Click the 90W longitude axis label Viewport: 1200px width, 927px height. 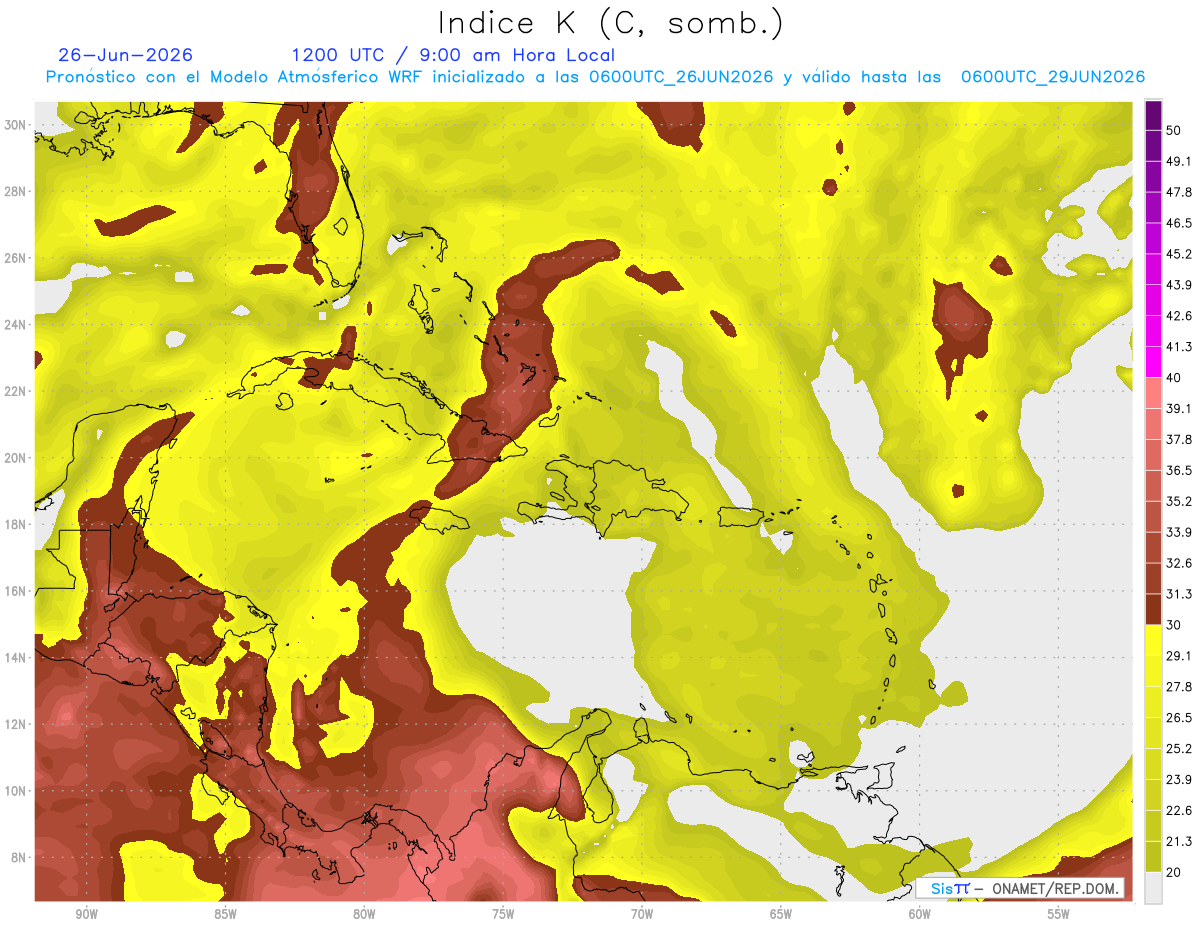point(86,914)
